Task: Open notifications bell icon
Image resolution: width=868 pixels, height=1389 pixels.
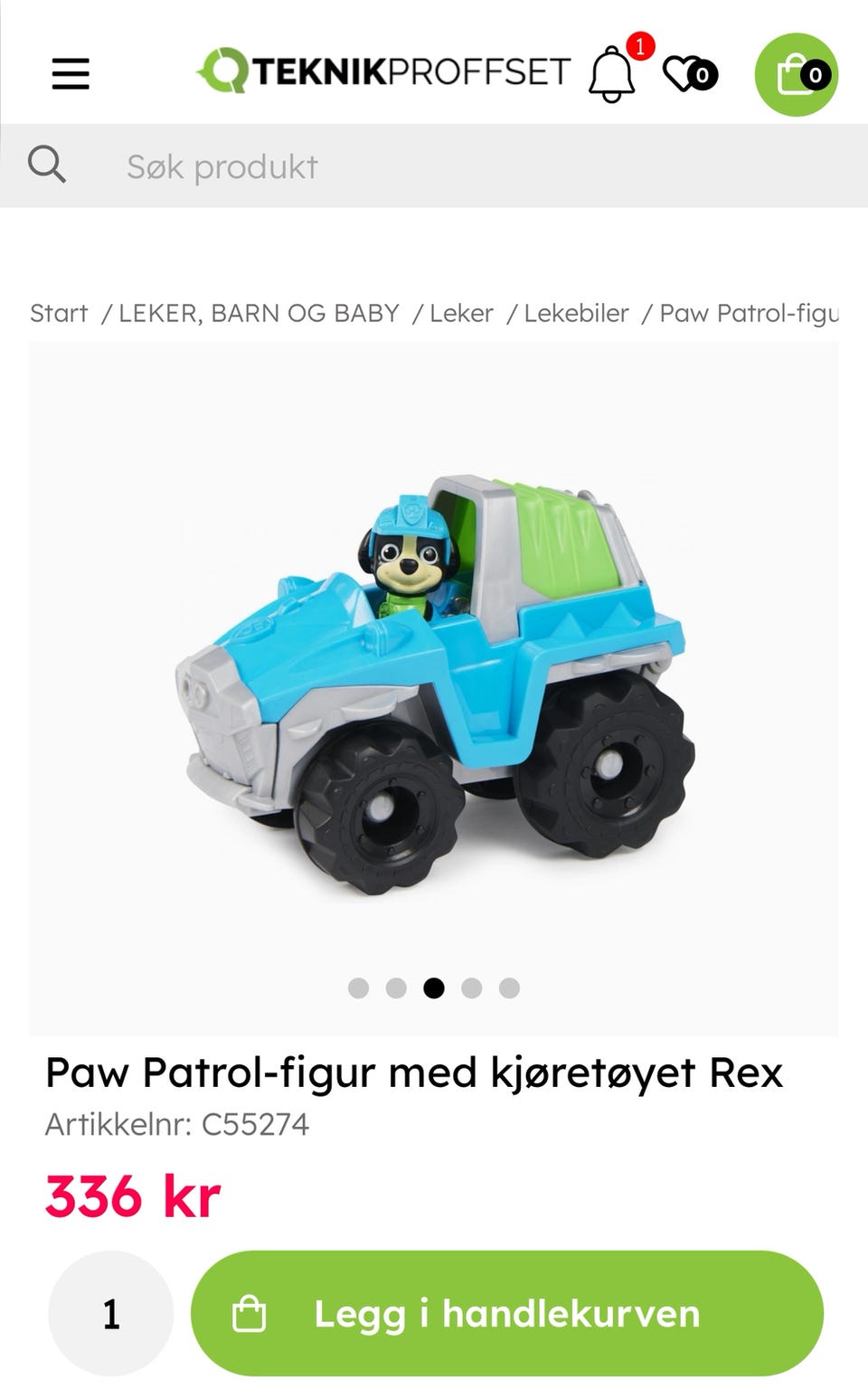Action: (x=612, y=74)
